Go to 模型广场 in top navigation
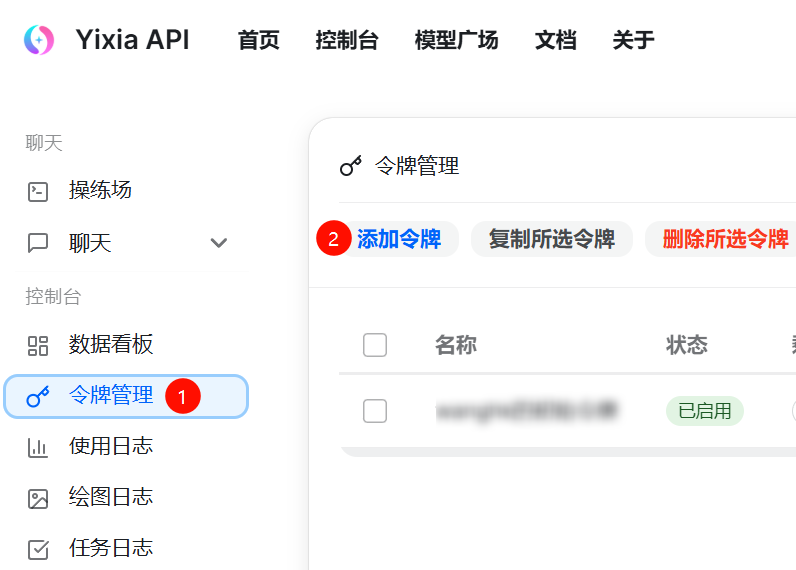 click(456, 40)
